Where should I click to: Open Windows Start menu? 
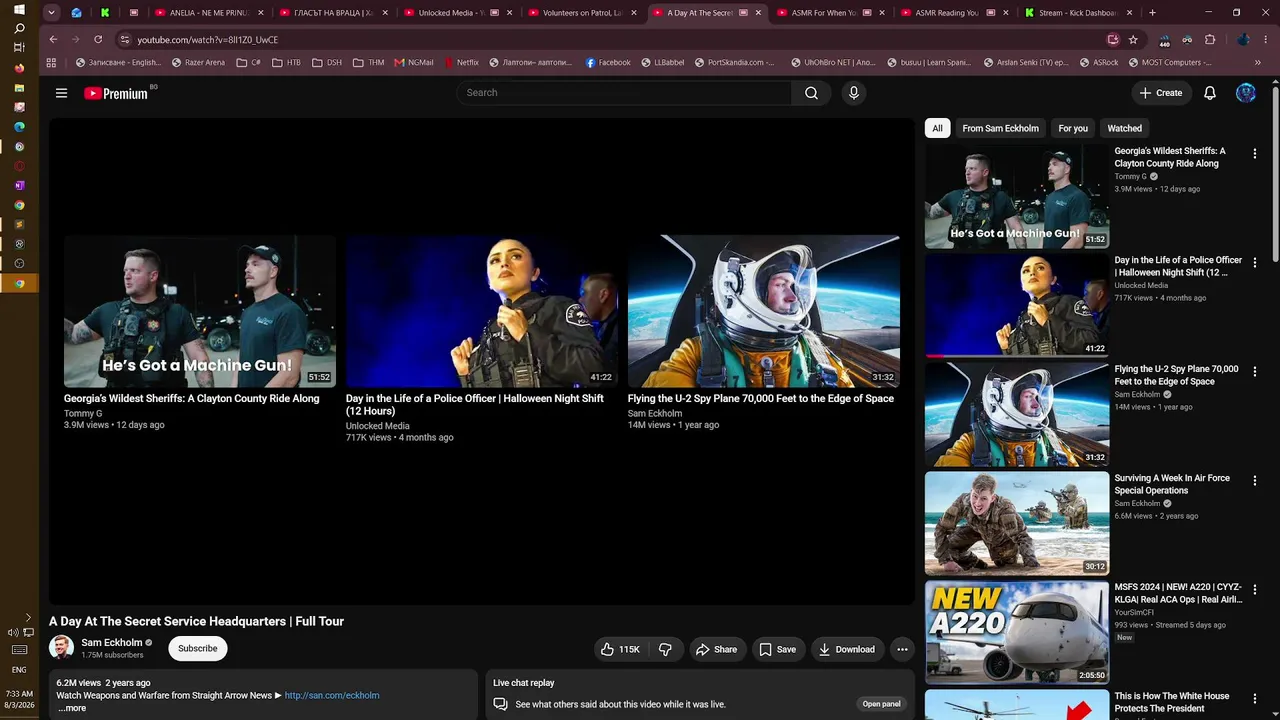point(19,10)
